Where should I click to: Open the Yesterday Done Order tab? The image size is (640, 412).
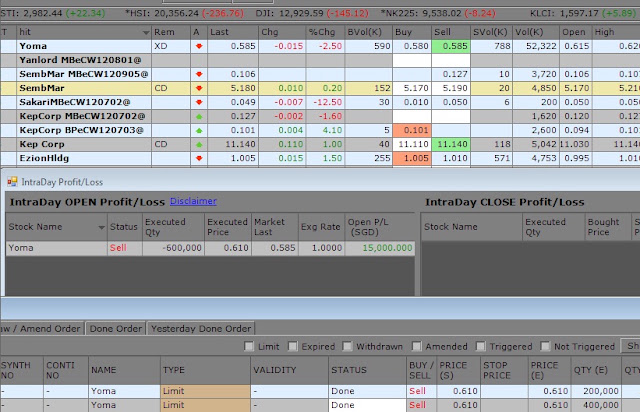coord(201,328)
